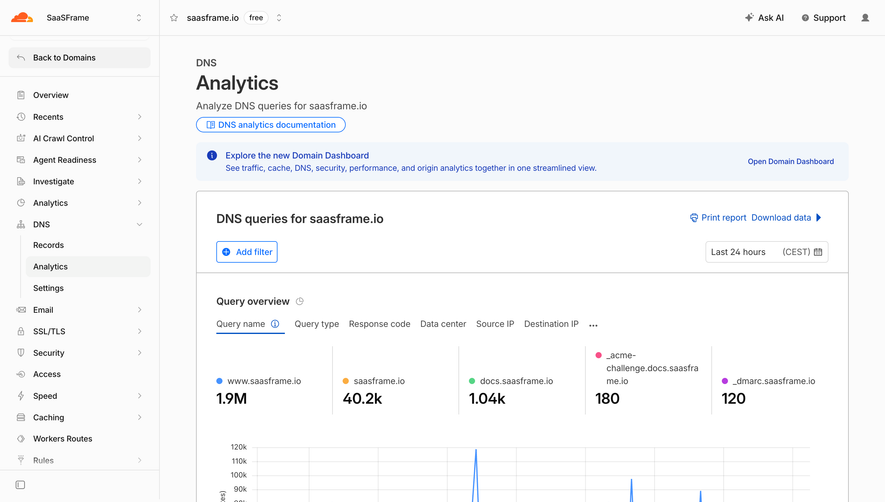Screen dimensions: 885x502
Task: Click the purple _dmarc legend dot
Action: click(x=725, y=381)
